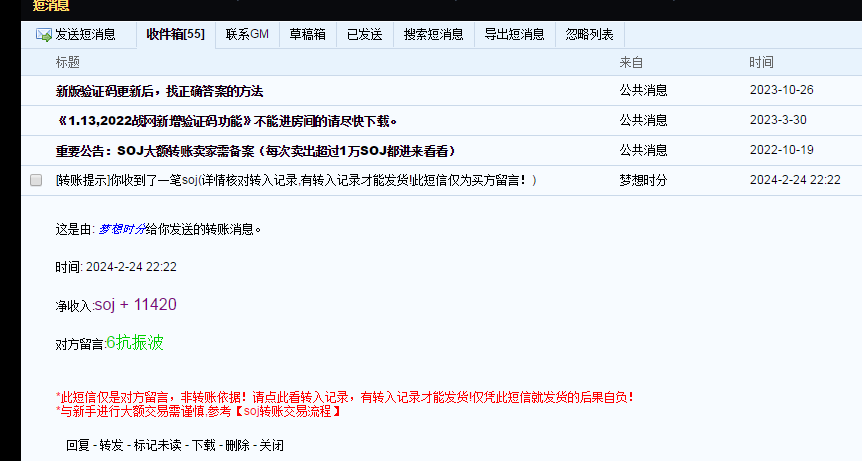Open the 新版验证码更新后 announcement

click(x=159, y=91)
